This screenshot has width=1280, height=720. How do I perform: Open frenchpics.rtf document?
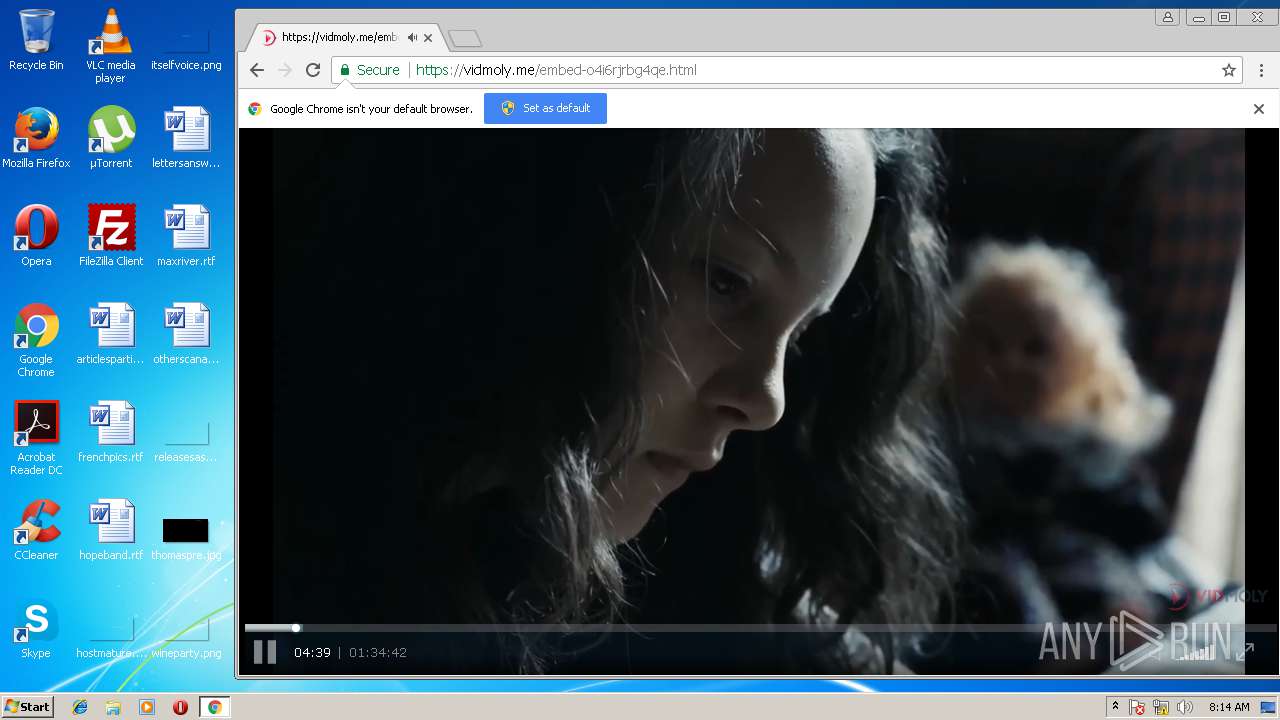point(111,432)
